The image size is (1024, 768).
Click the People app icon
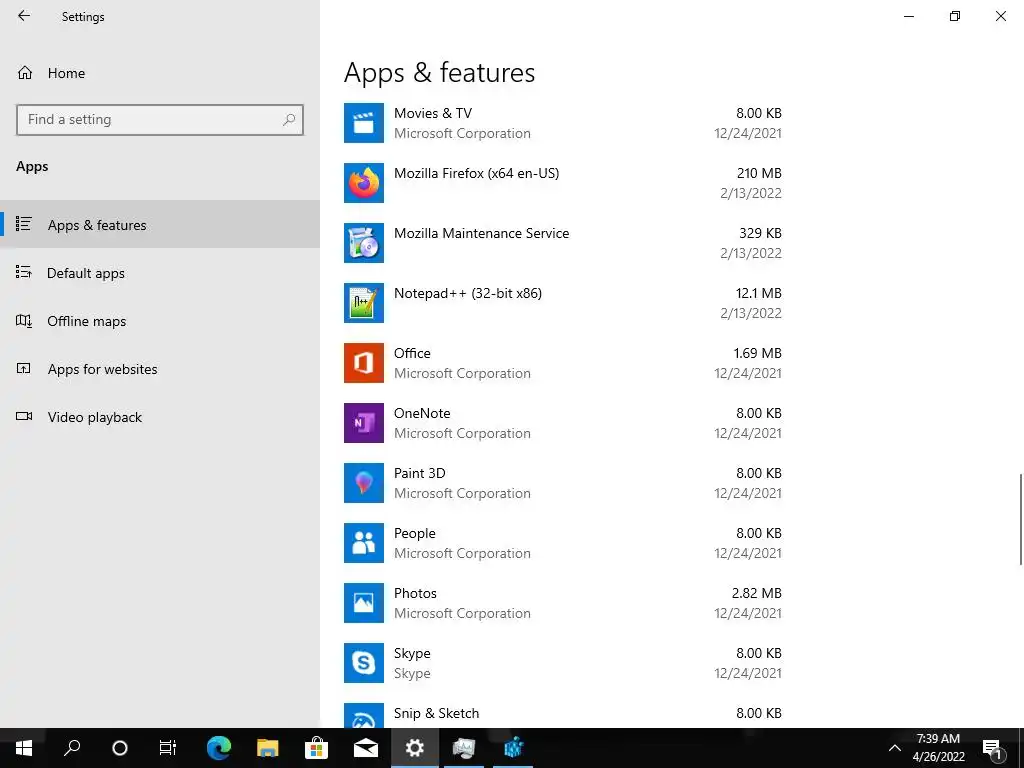(x=364, y=543)
